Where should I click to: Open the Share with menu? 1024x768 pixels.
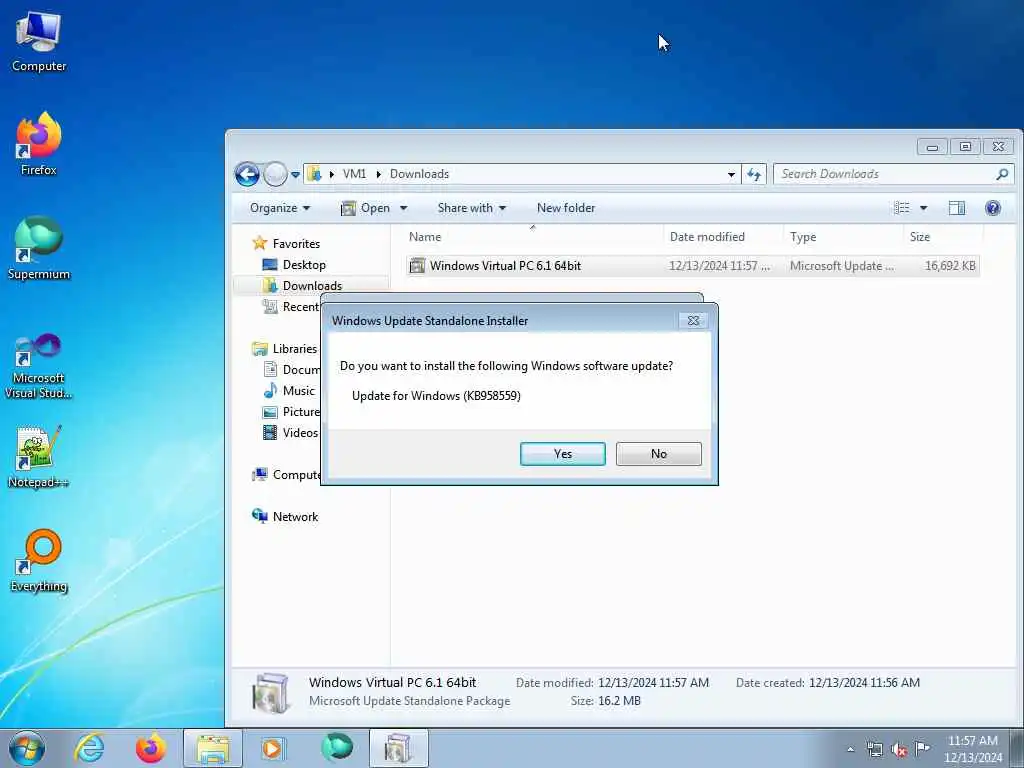pyautogui.click(x=472, y=208)
